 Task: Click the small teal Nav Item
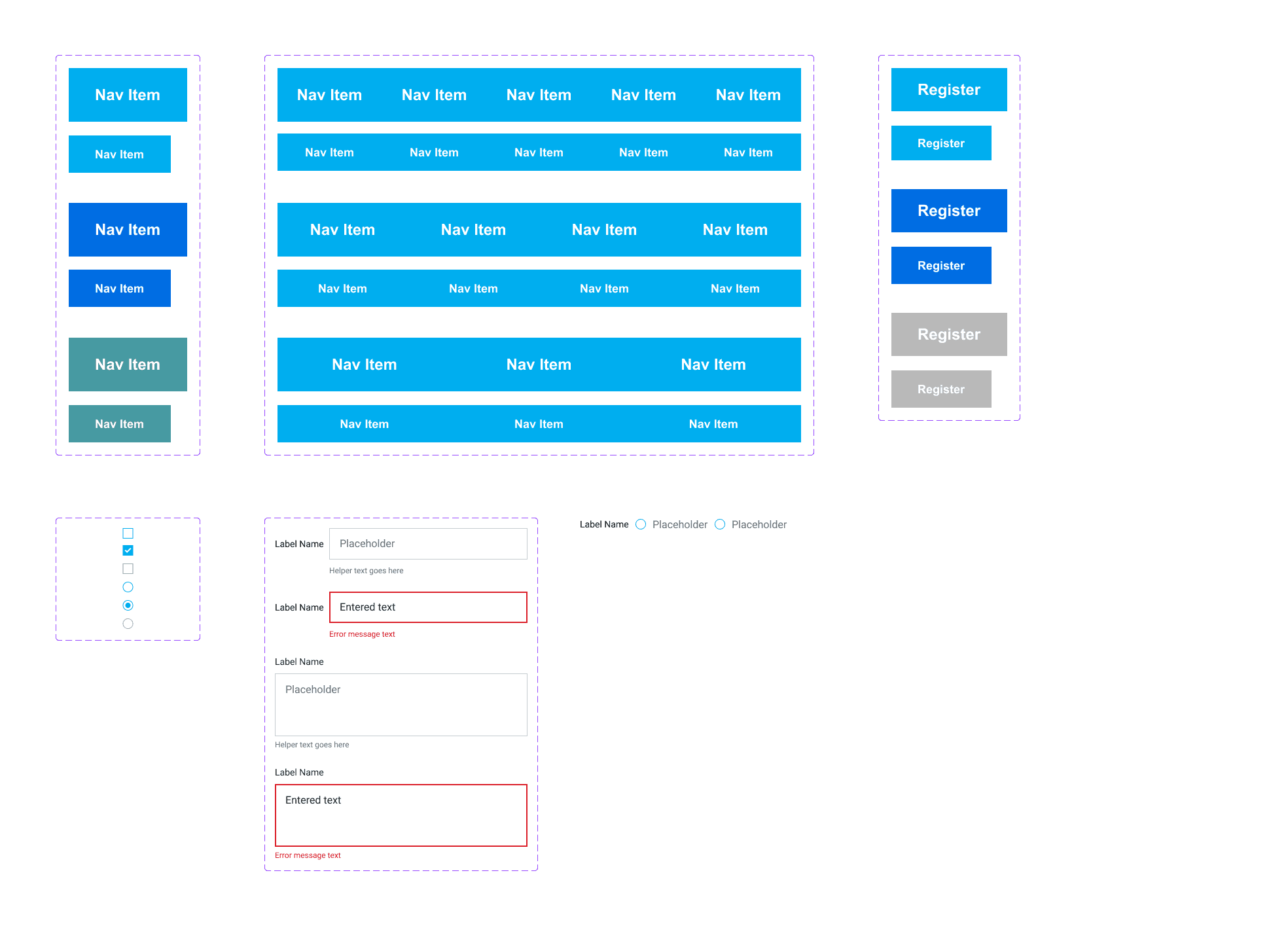(x=119, y=423)
